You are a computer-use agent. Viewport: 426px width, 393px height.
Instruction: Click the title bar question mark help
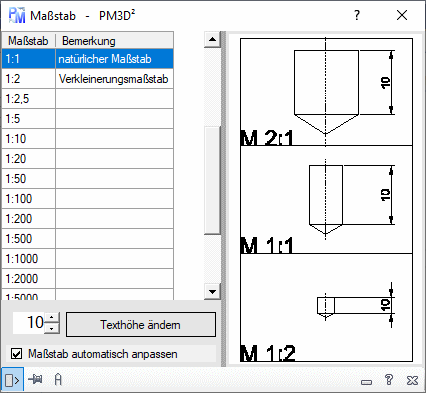point(357,15)
